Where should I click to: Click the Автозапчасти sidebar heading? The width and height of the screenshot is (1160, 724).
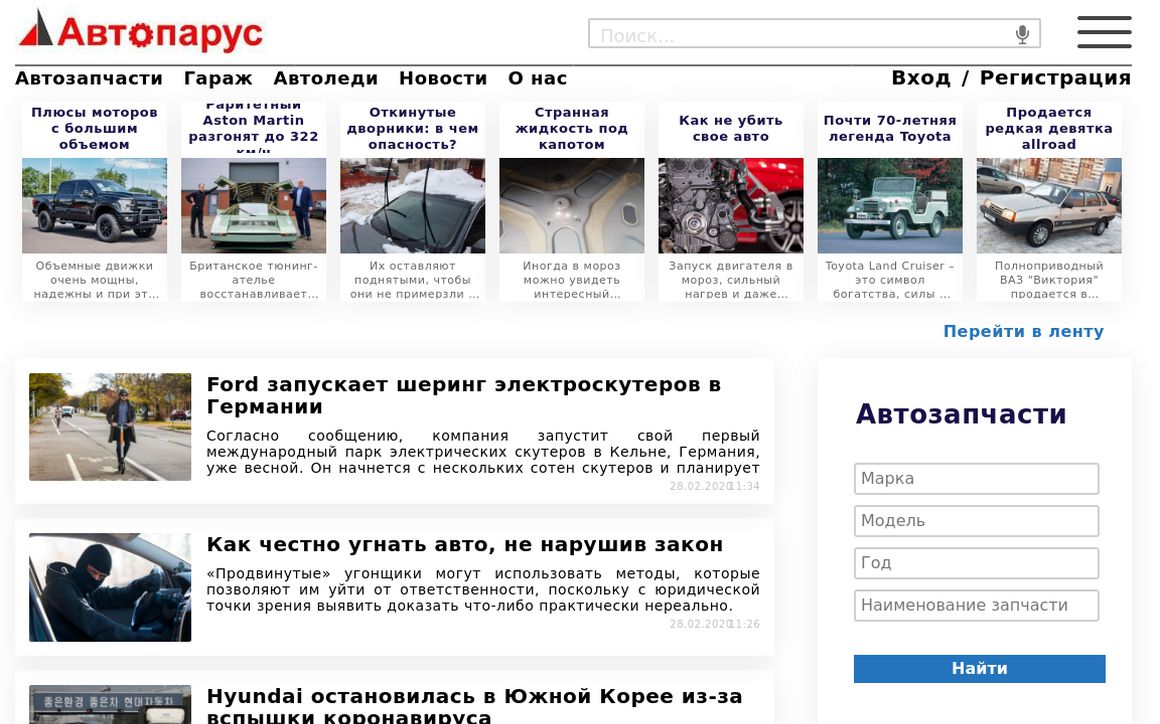(961, 414)
